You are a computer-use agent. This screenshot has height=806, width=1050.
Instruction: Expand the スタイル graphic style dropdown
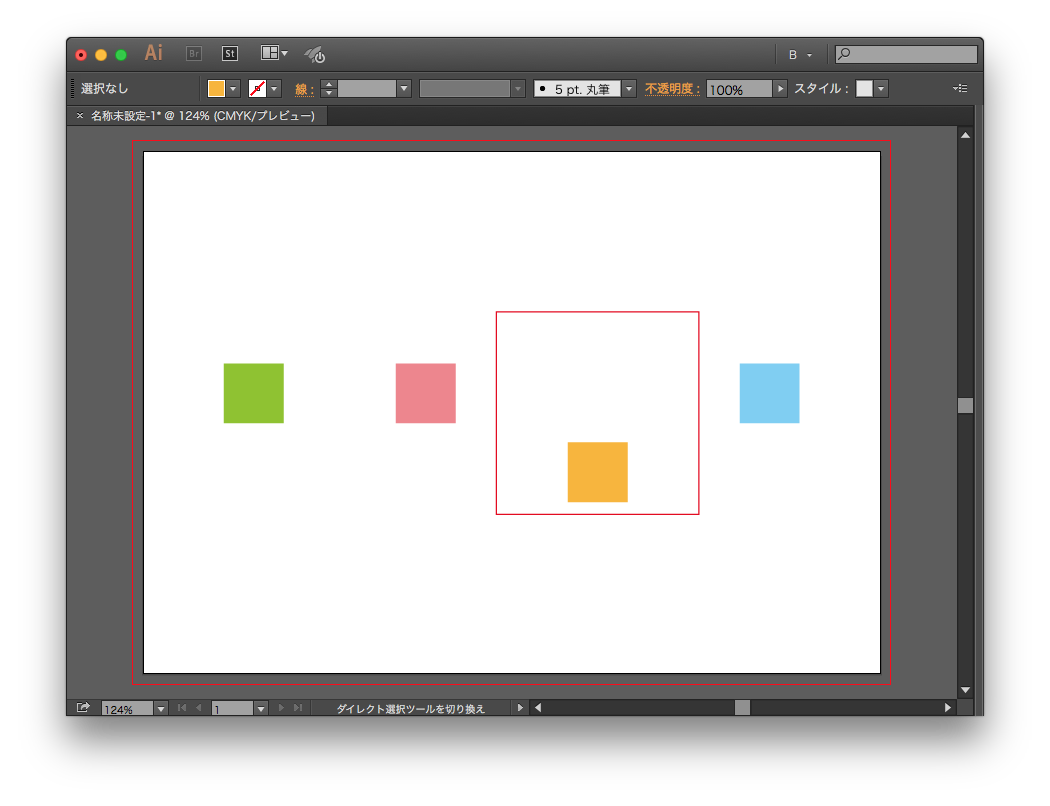[x=879, y=88]
